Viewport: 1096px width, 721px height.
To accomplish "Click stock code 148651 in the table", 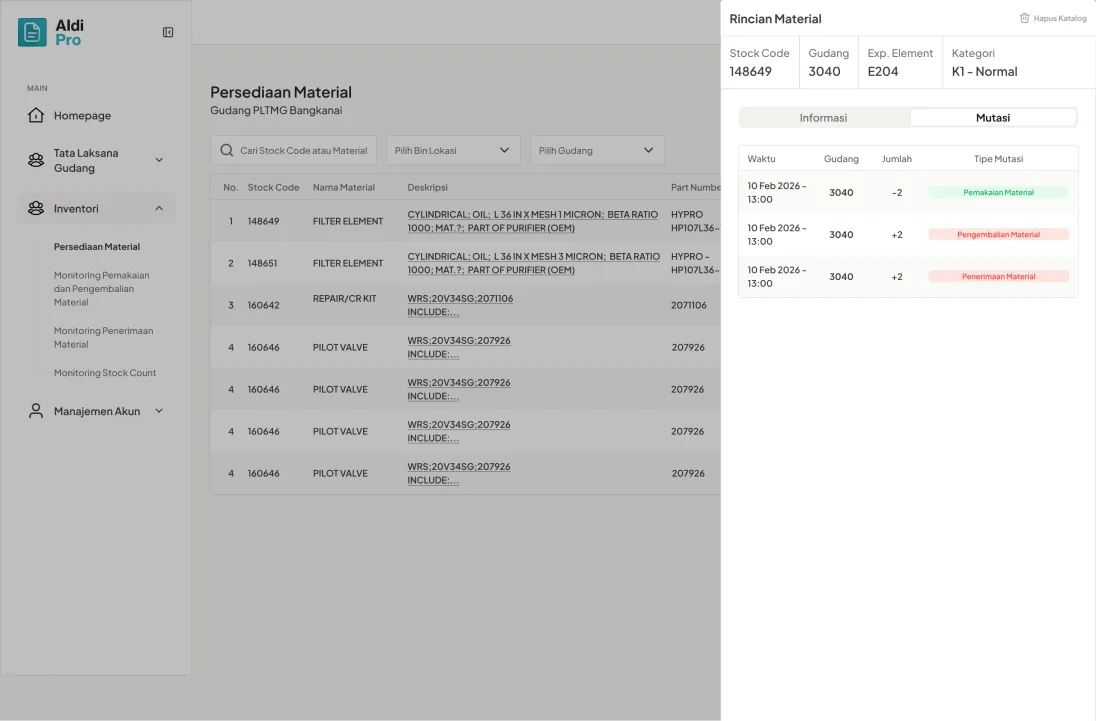I will tap(262, 263).
